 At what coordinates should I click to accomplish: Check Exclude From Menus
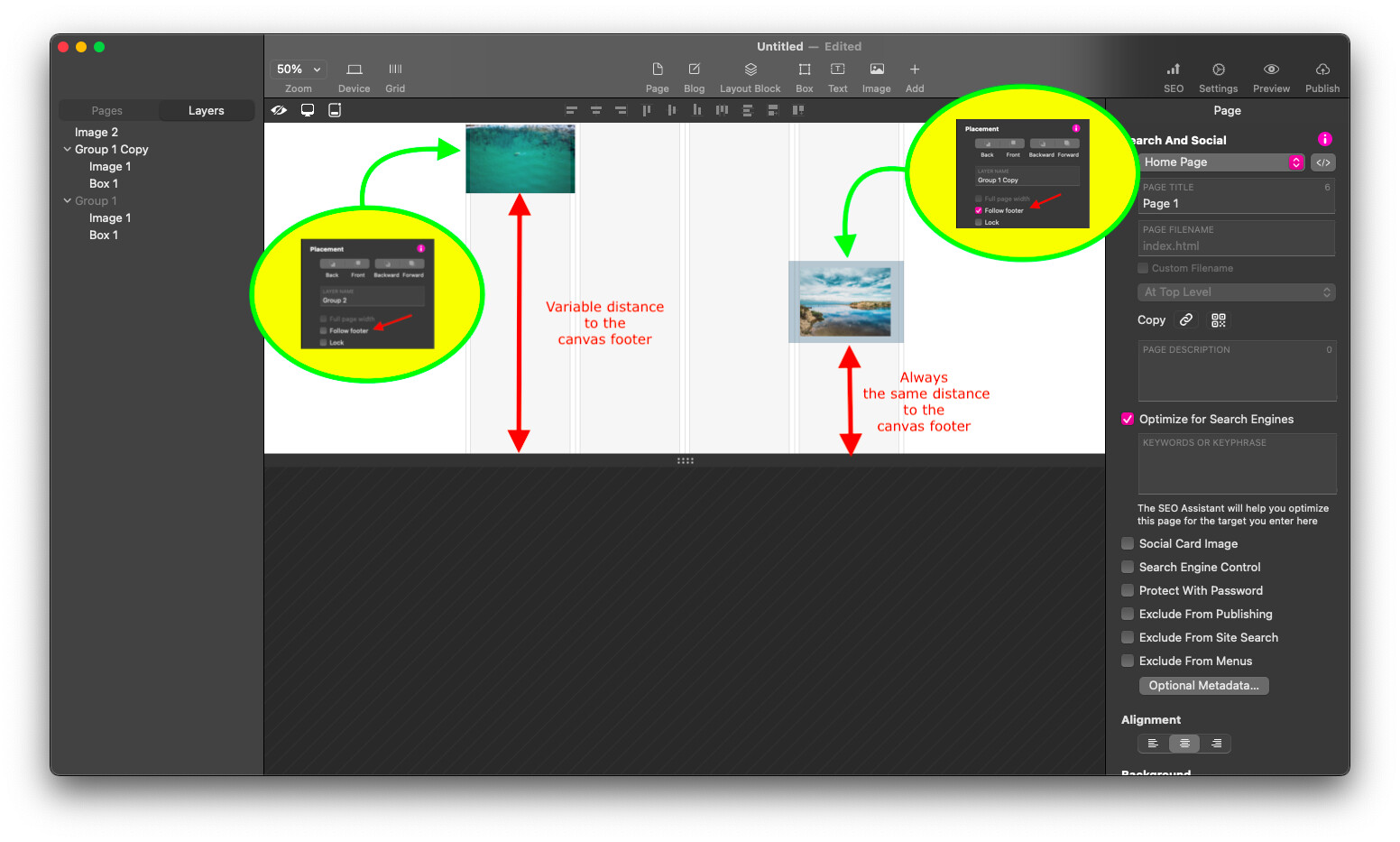pos(1128,661)
